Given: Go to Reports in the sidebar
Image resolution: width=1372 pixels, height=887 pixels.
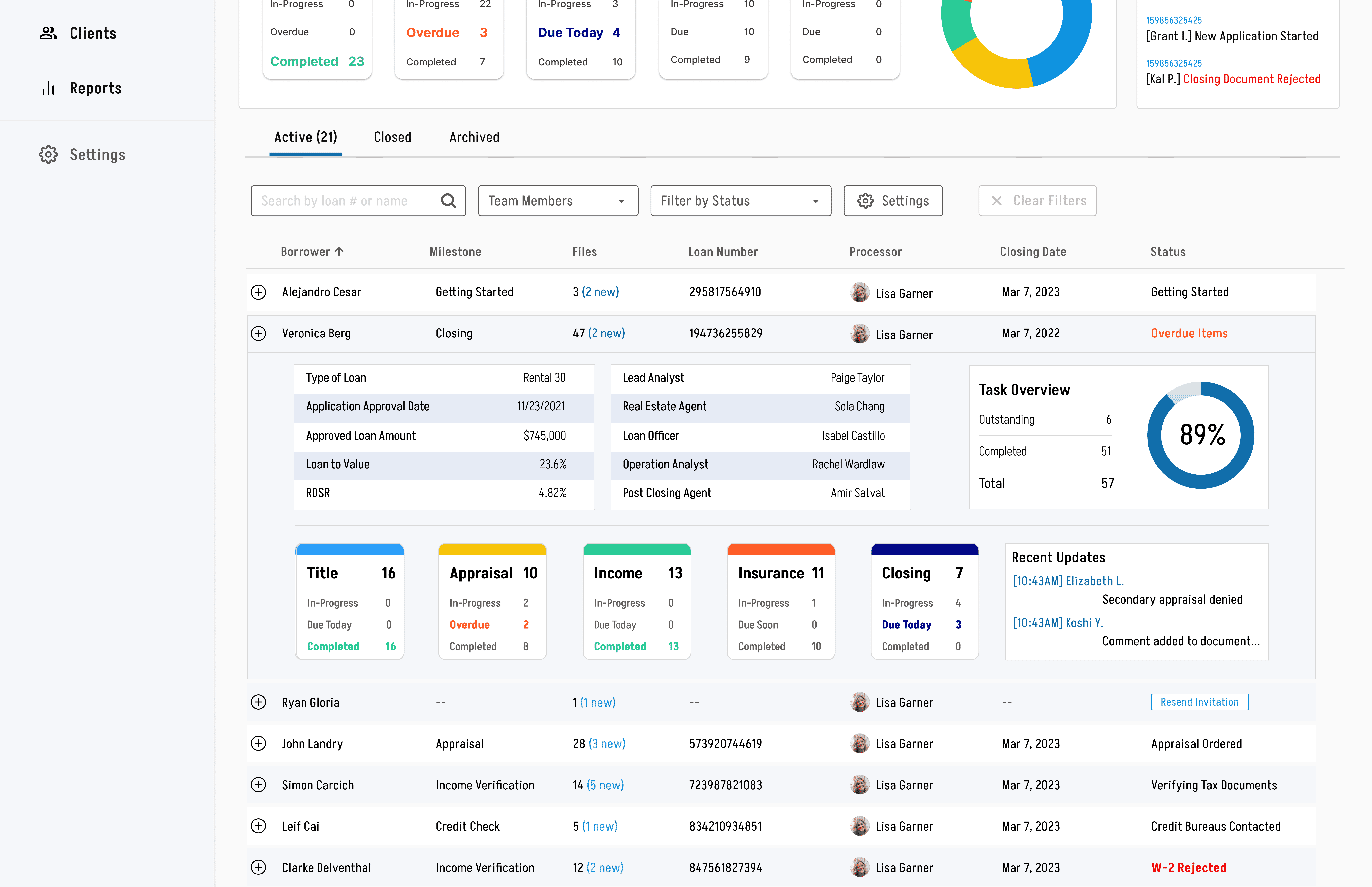Looking at the screenshot, I should point(95,88).
